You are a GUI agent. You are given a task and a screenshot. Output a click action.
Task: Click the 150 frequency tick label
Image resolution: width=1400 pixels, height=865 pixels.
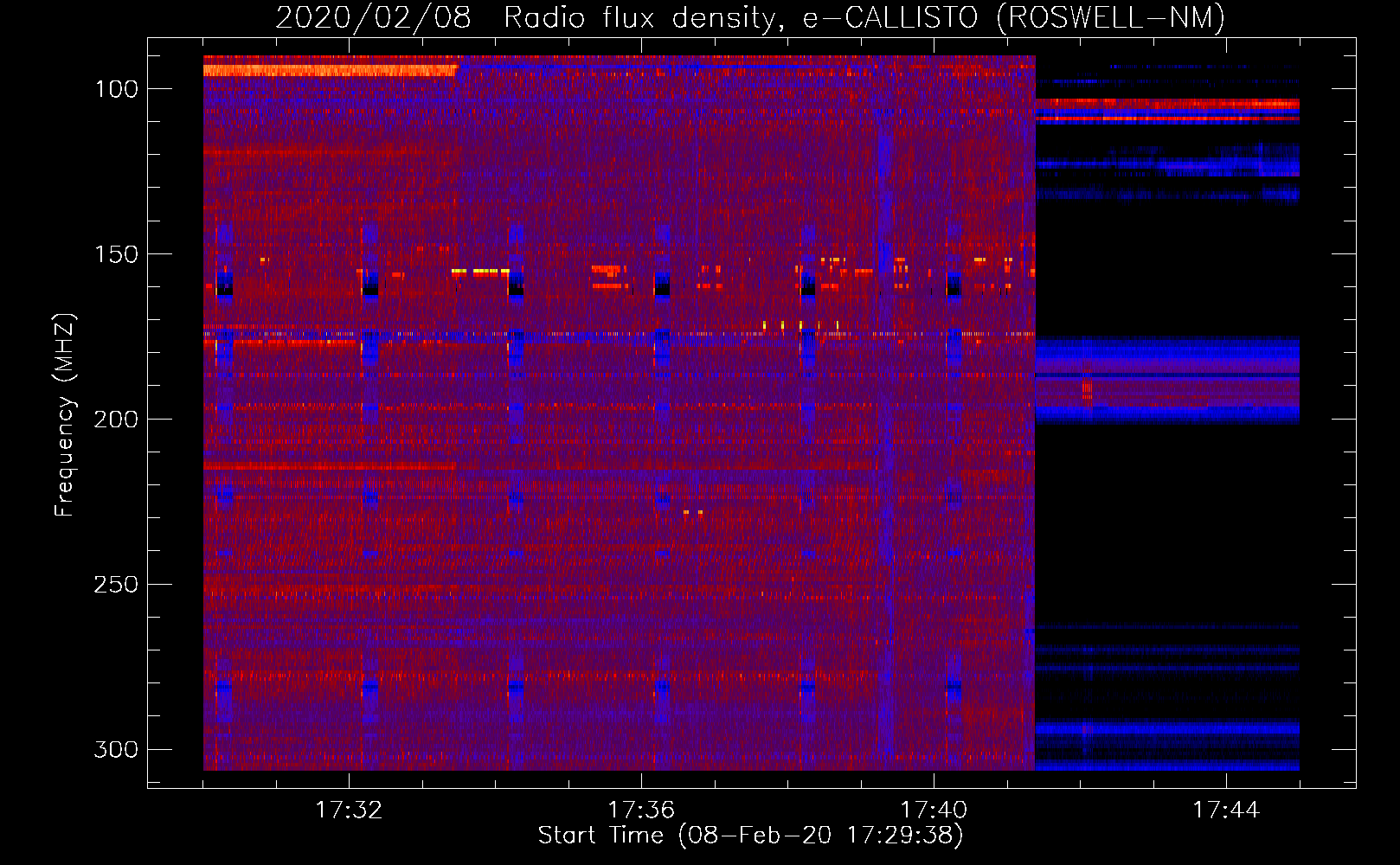116,254
